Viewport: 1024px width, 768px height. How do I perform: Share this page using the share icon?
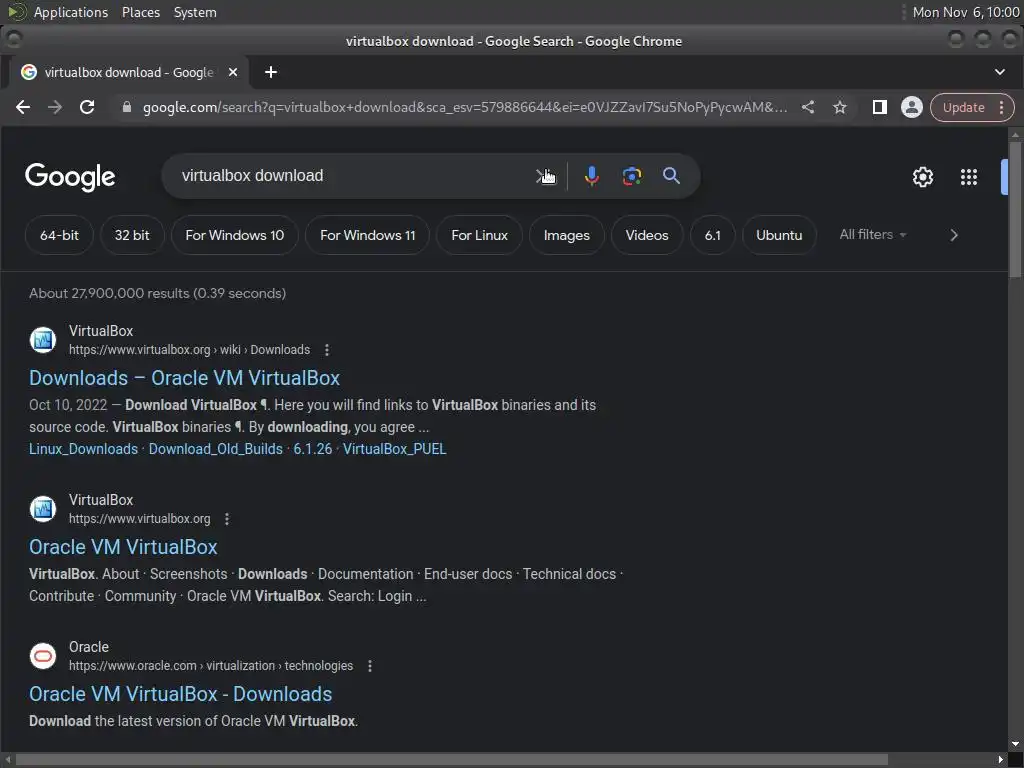[x=808, y=107]
